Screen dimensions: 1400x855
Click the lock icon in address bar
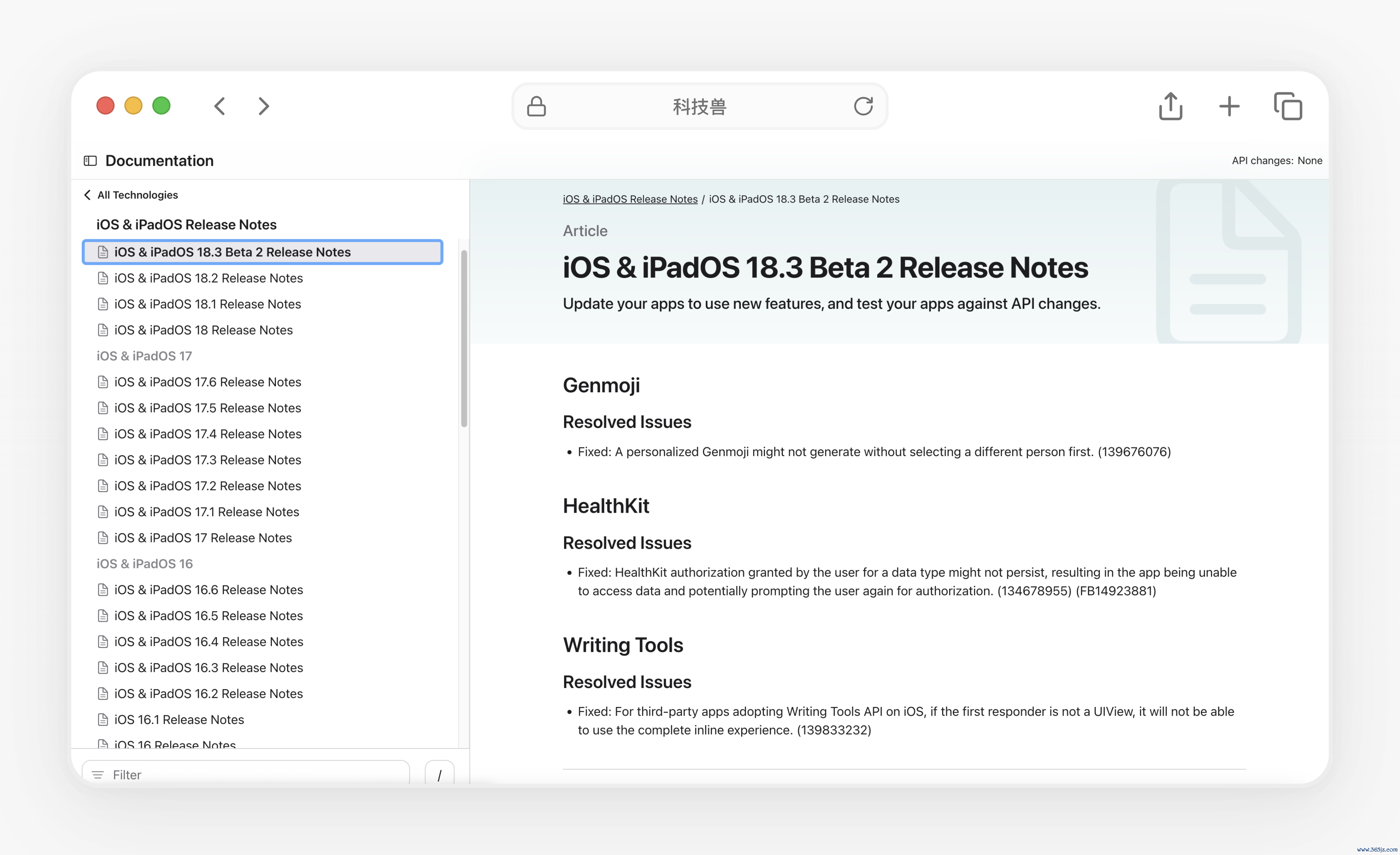[x=537, y=106]
